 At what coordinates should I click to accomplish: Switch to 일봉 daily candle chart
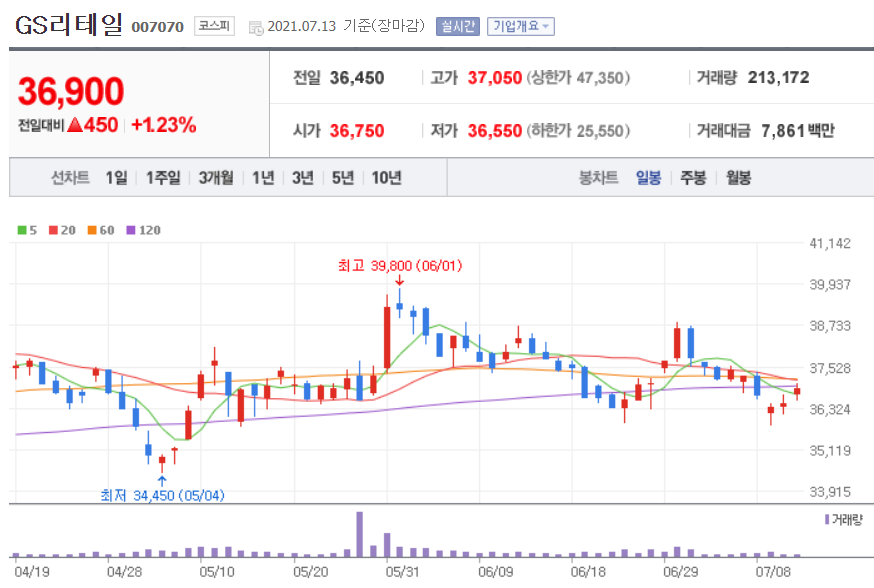[x=648, y=178]
